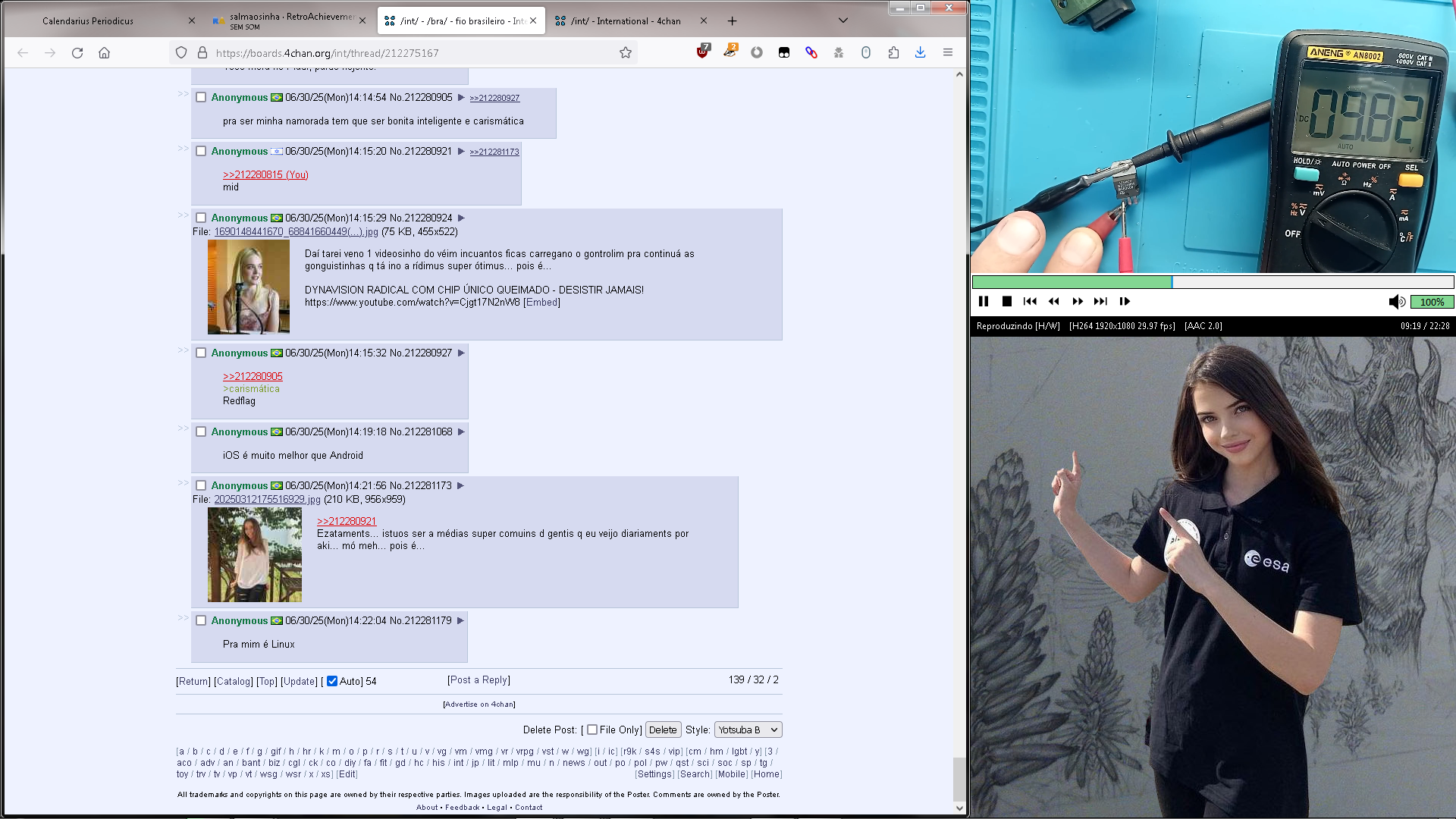Click the Delete post button

[663, 730]
